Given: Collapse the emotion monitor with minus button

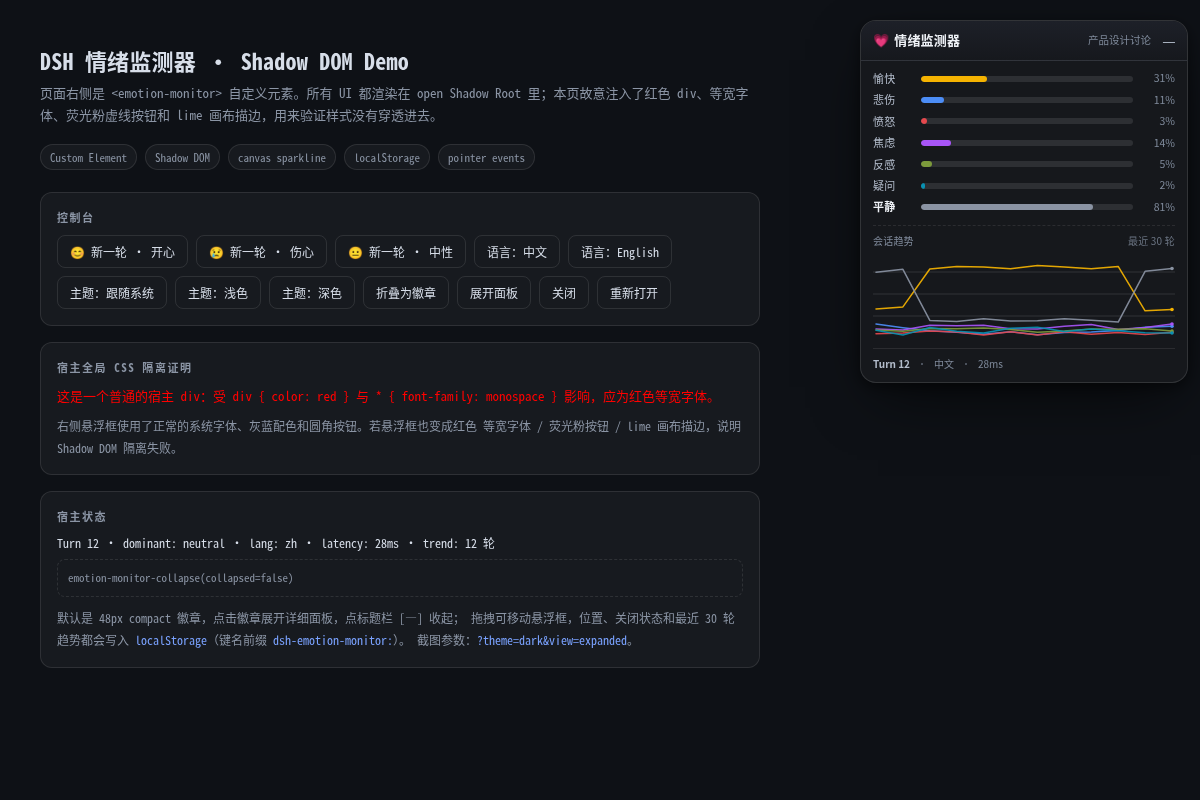Looking at the screenshot, I should (x=1169, y=41).
